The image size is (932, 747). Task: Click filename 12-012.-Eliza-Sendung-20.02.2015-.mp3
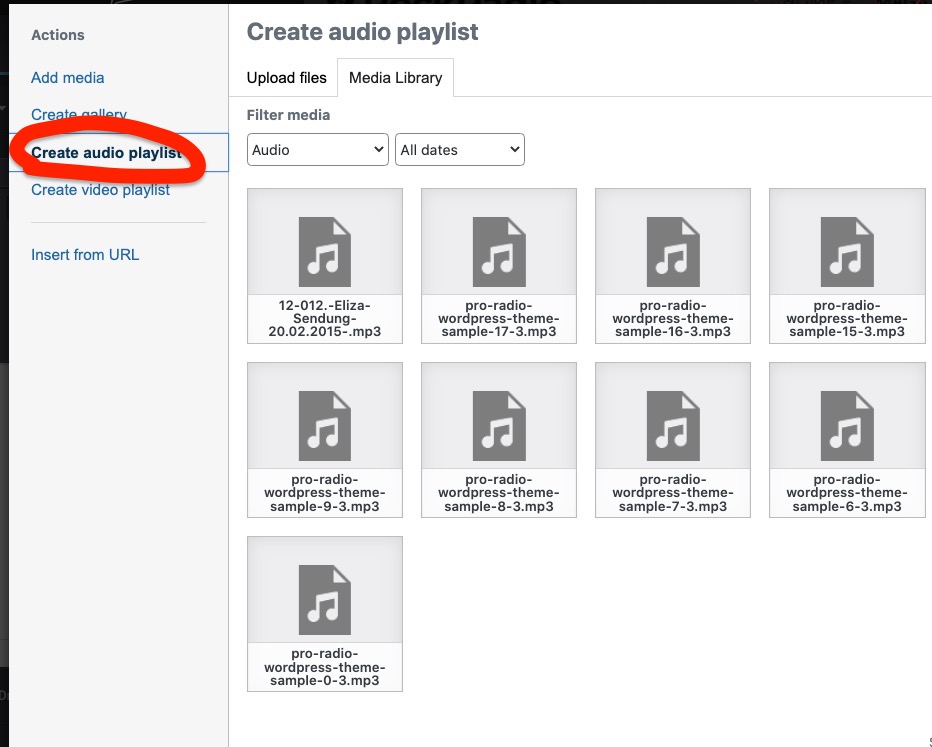[325, 319]
